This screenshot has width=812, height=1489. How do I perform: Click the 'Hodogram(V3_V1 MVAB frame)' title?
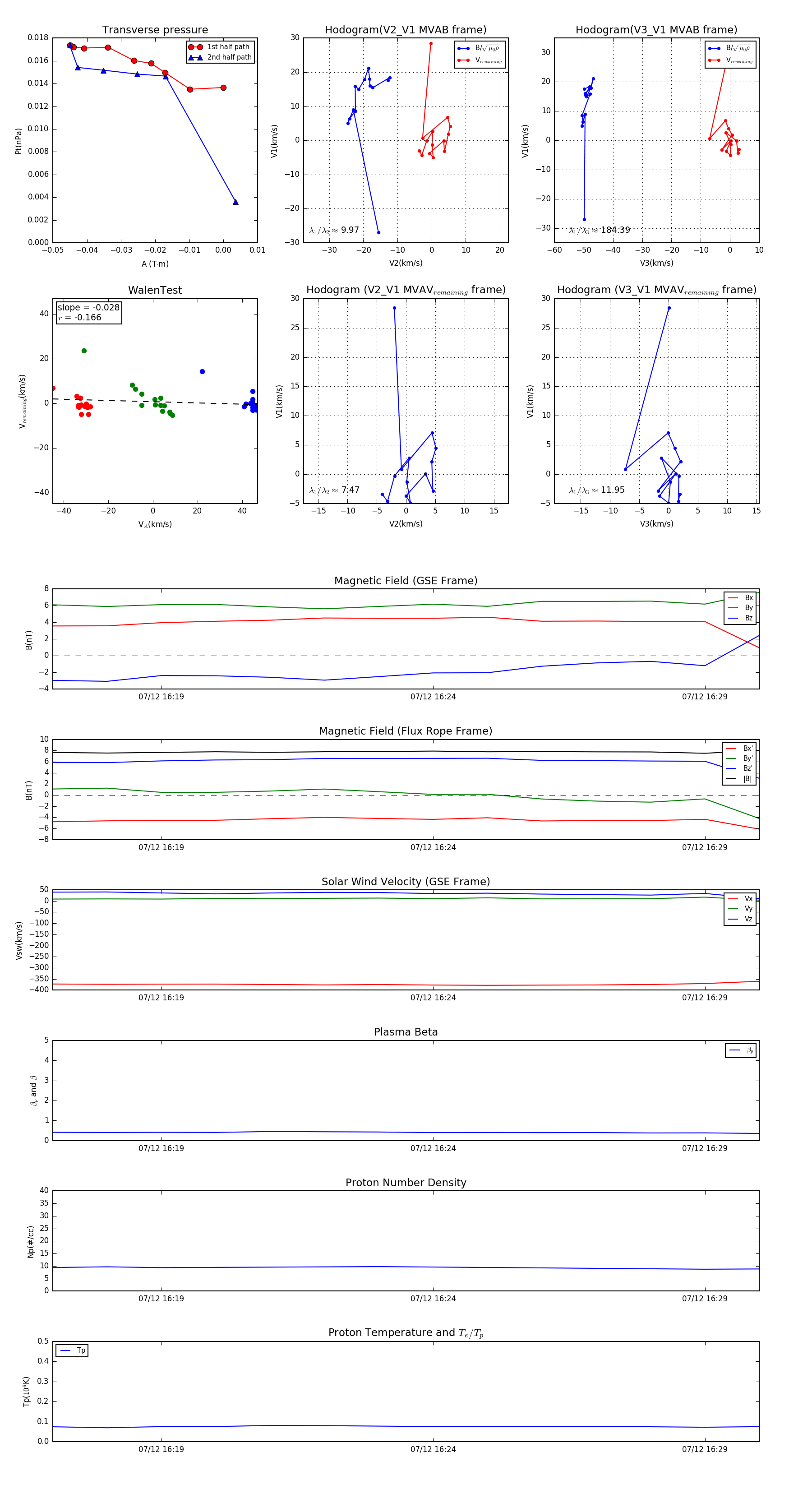[656, 29]
